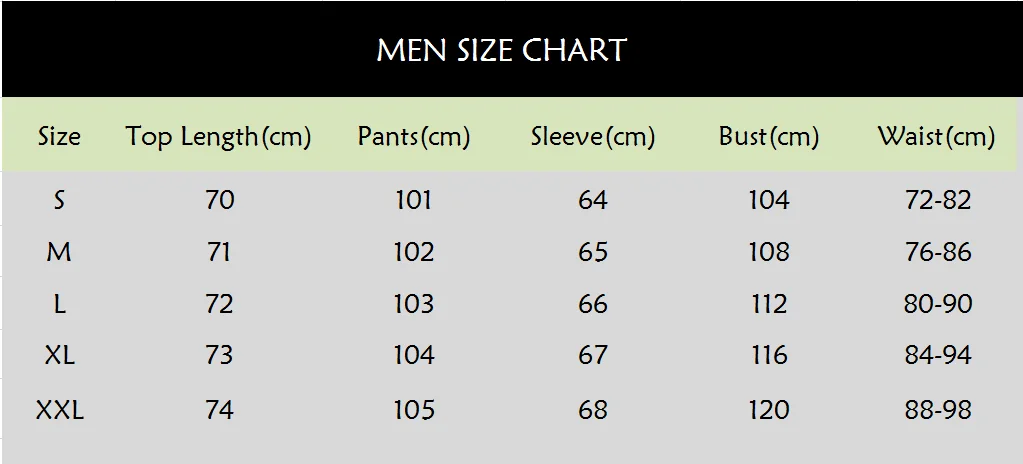This screenshot has width=1023, height=464.
Task: Select the waist range 88-98
Action: pos(938,410)
